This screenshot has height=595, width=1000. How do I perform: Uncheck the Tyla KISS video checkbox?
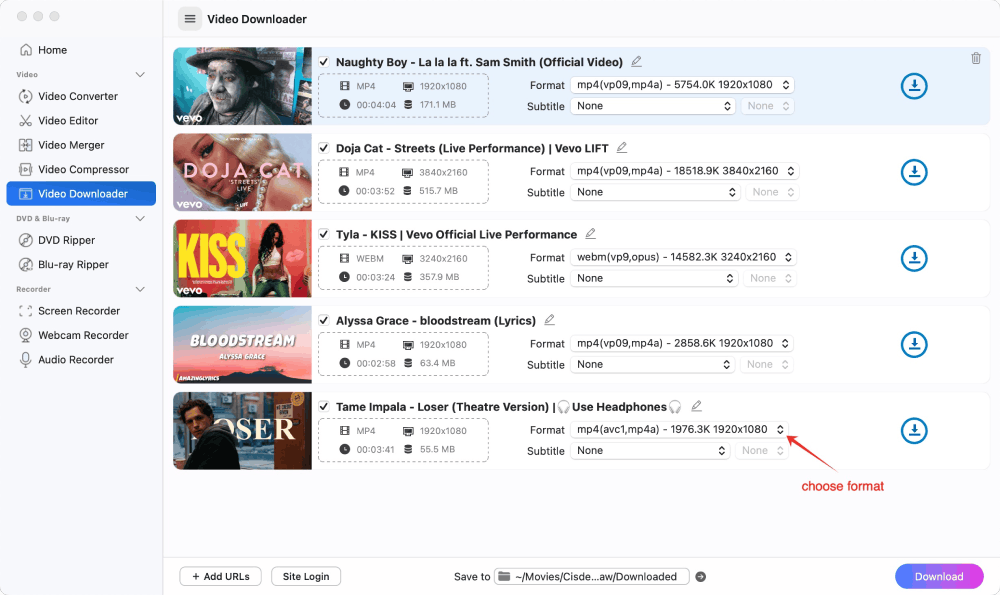(x=324, y=234)
